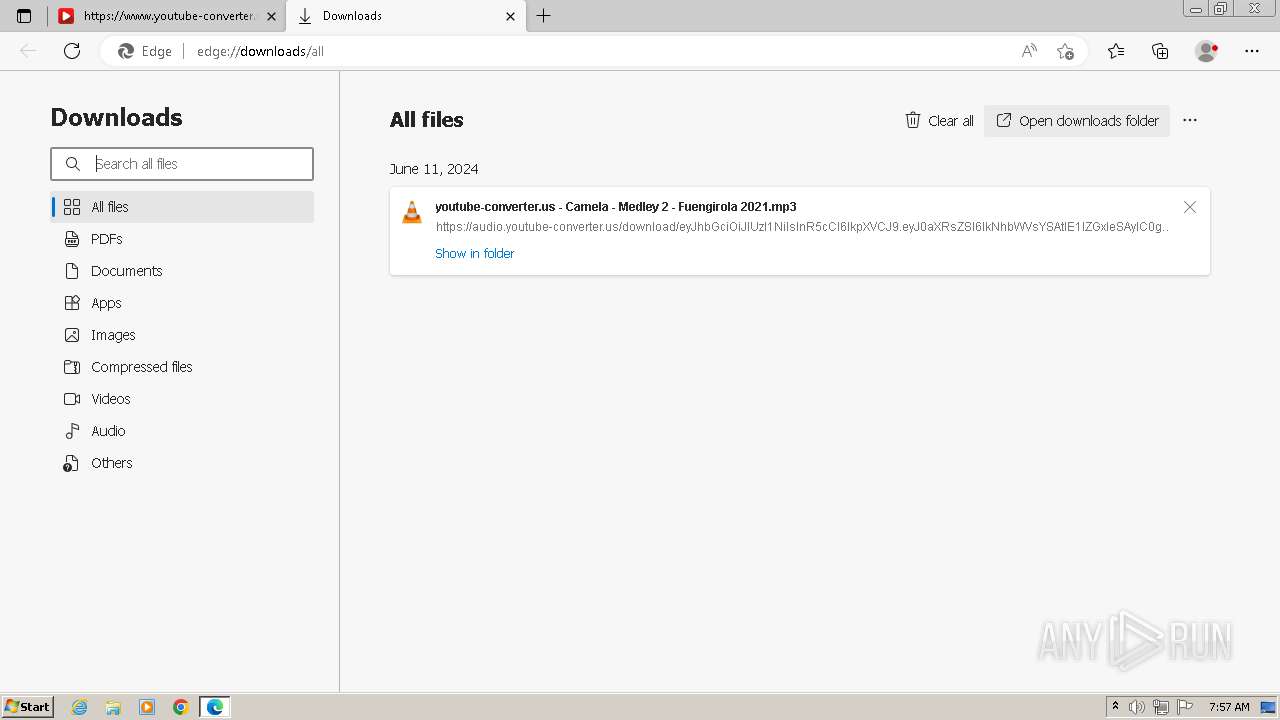Open File Explorer from taskbar
The width and height of the screenshot is (1280, 720).
[x=113, y=707]
